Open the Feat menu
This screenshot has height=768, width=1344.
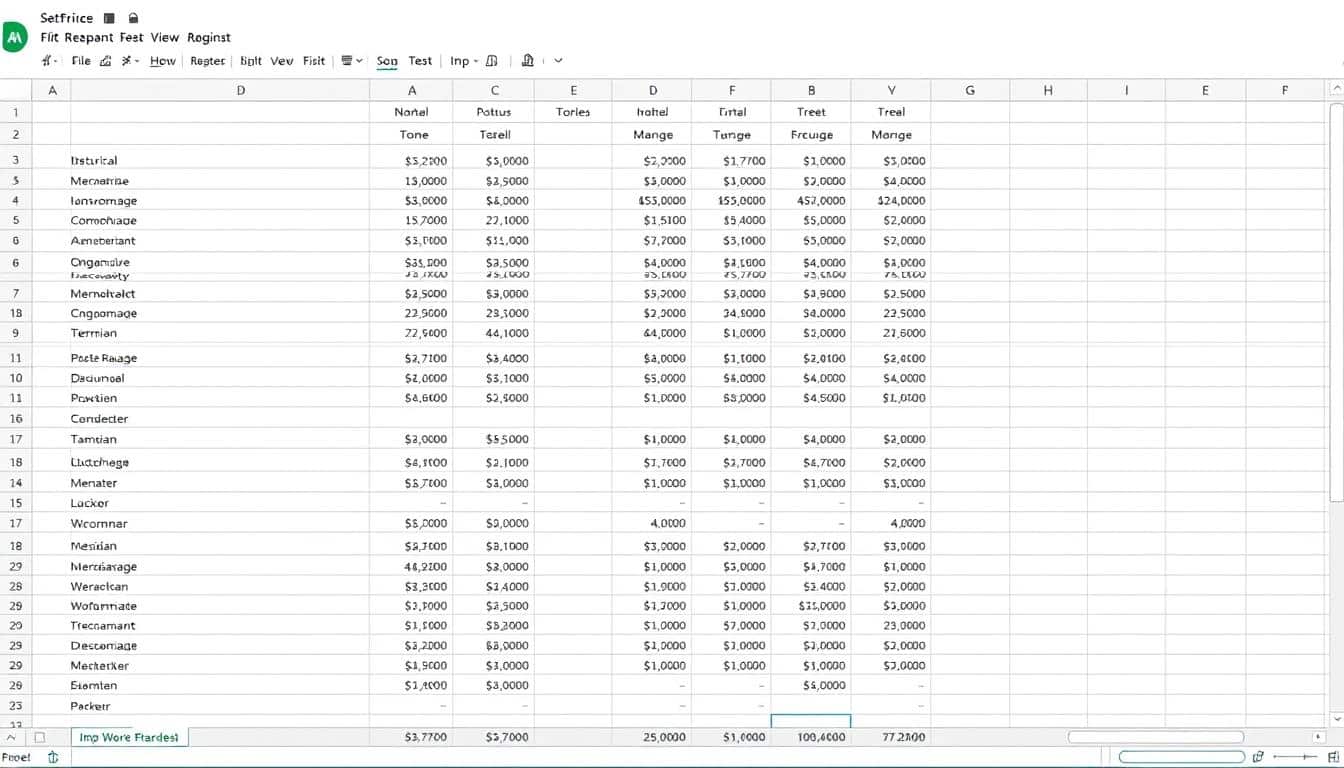coord(131,37)
